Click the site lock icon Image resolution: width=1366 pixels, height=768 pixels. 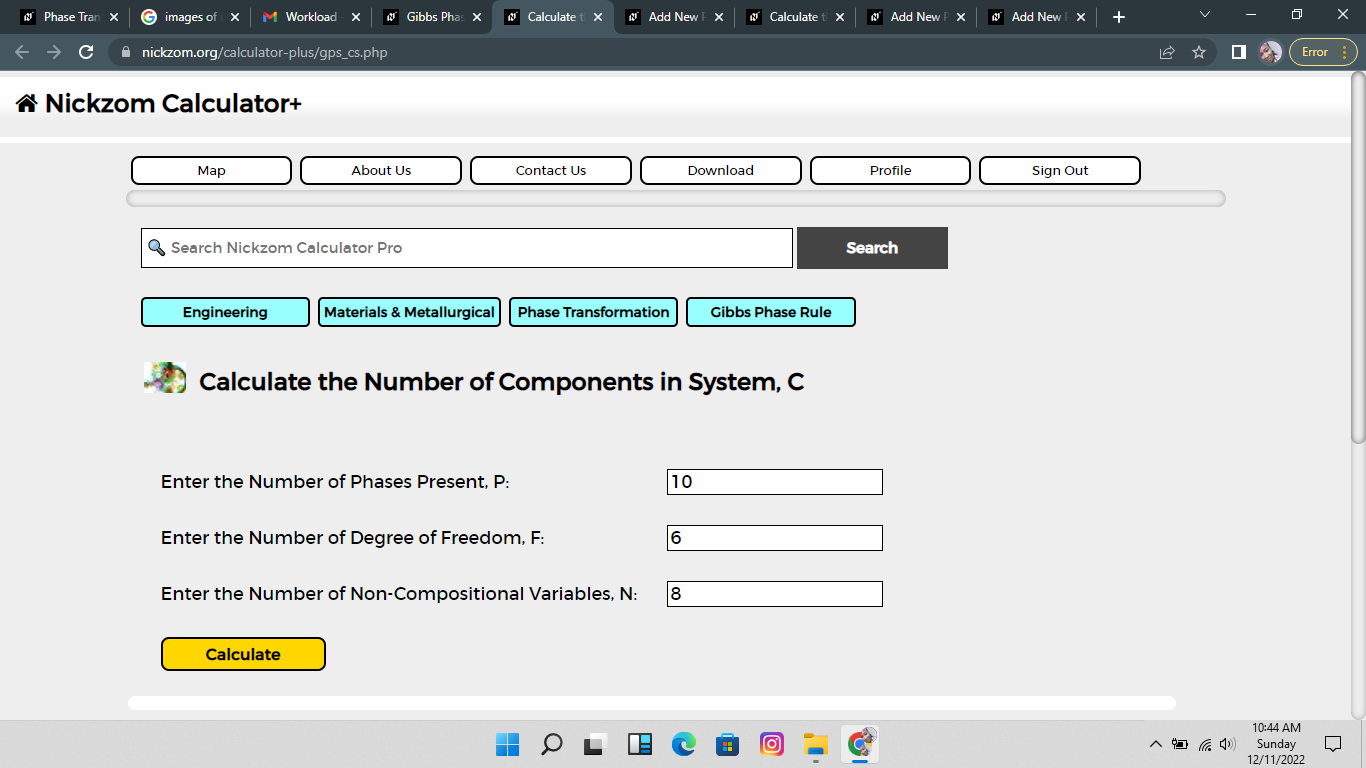coord(126,52)
